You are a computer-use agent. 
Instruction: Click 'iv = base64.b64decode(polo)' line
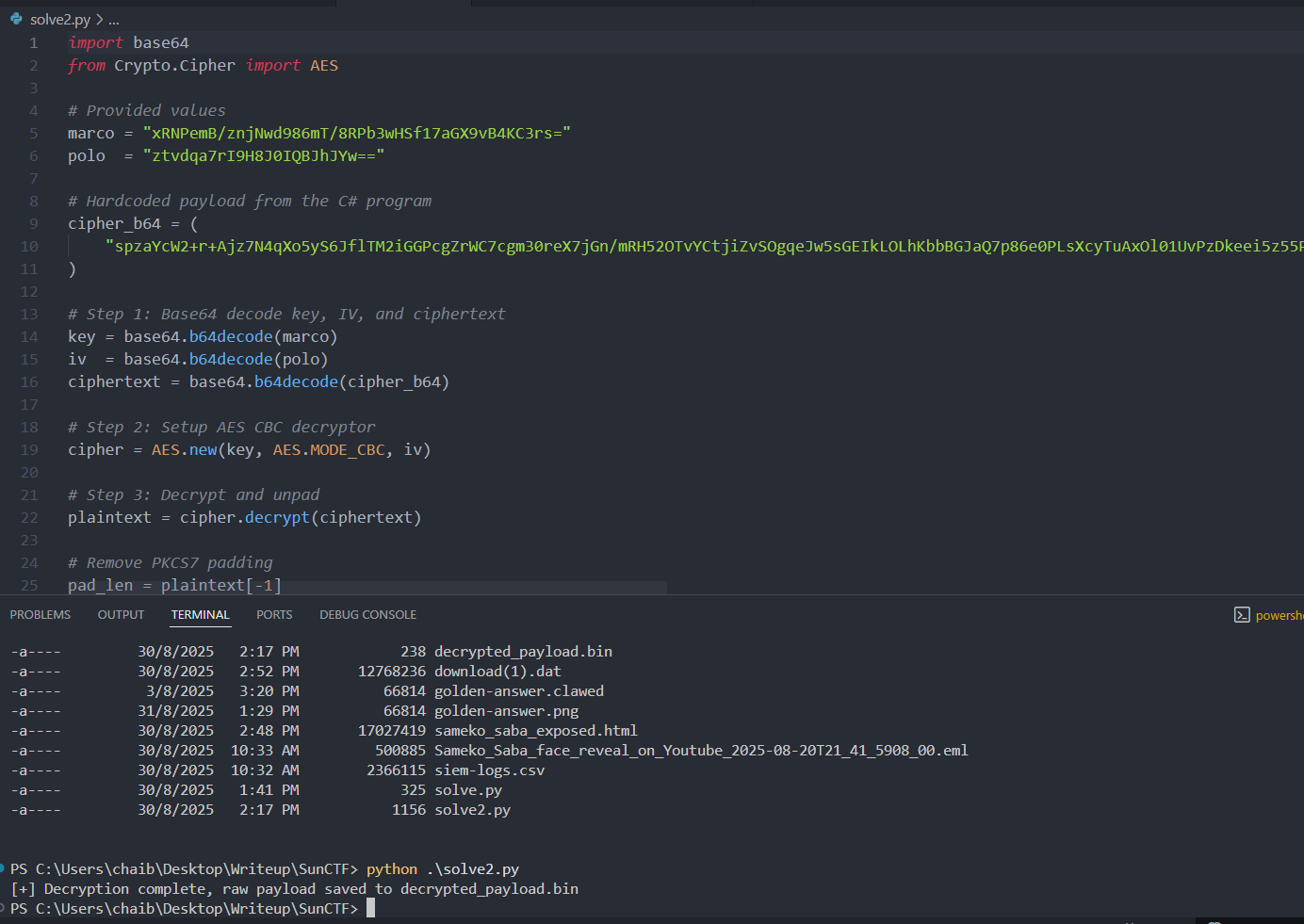click(198, 360)
